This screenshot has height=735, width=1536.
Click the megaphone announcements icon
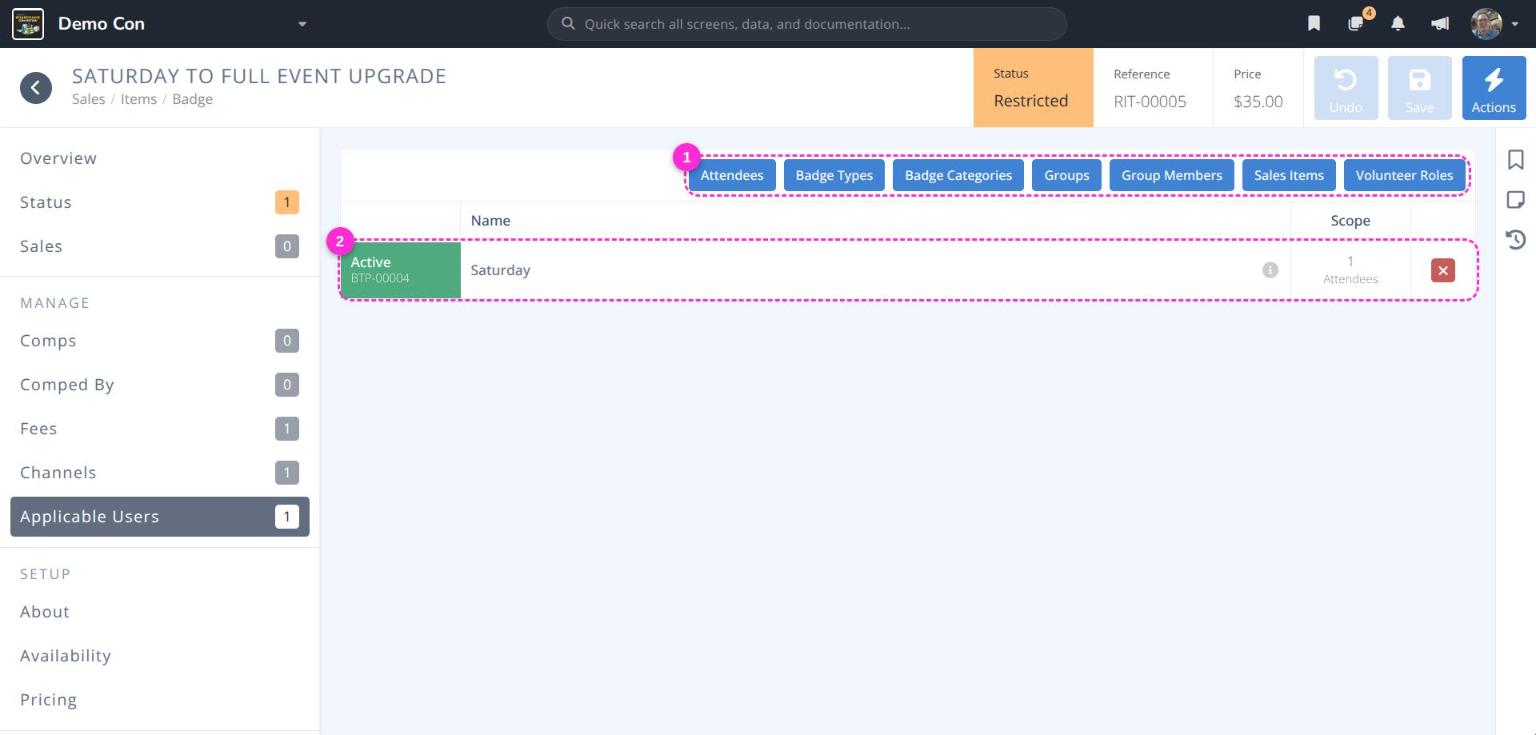pos(1440,24)
